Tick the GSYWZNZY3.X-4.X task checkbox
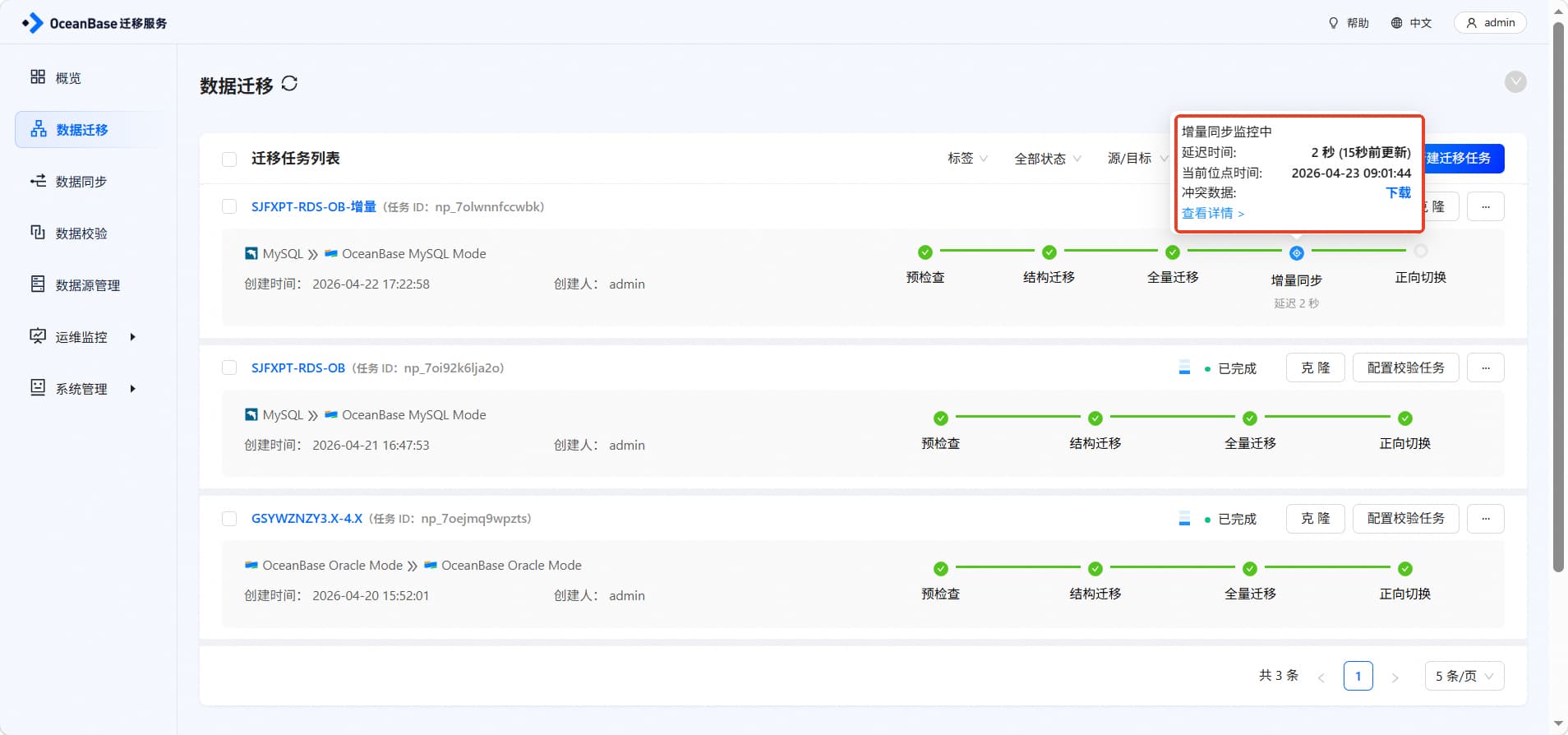This screenshot has height=735, width=1568. pyautogui.click(x=229, y=518)
